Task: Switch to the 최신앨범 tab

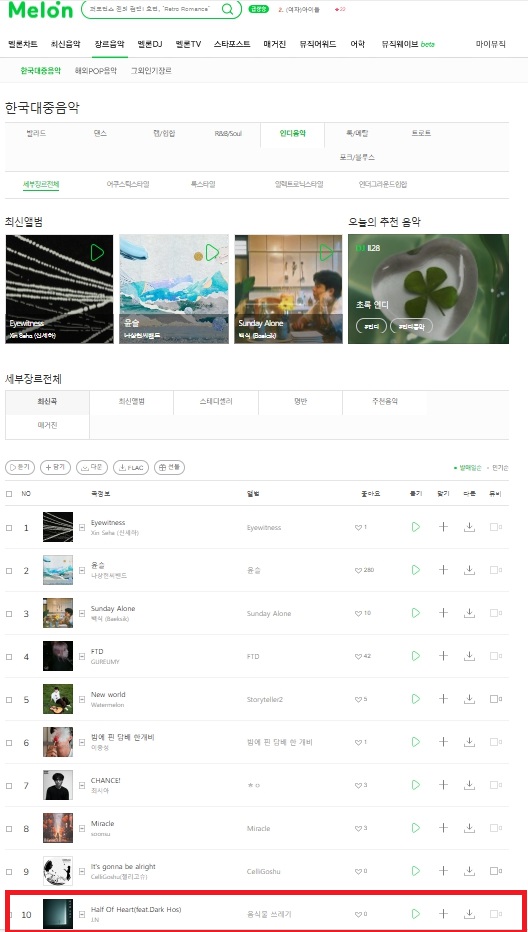Action: [x=131, y=401]
